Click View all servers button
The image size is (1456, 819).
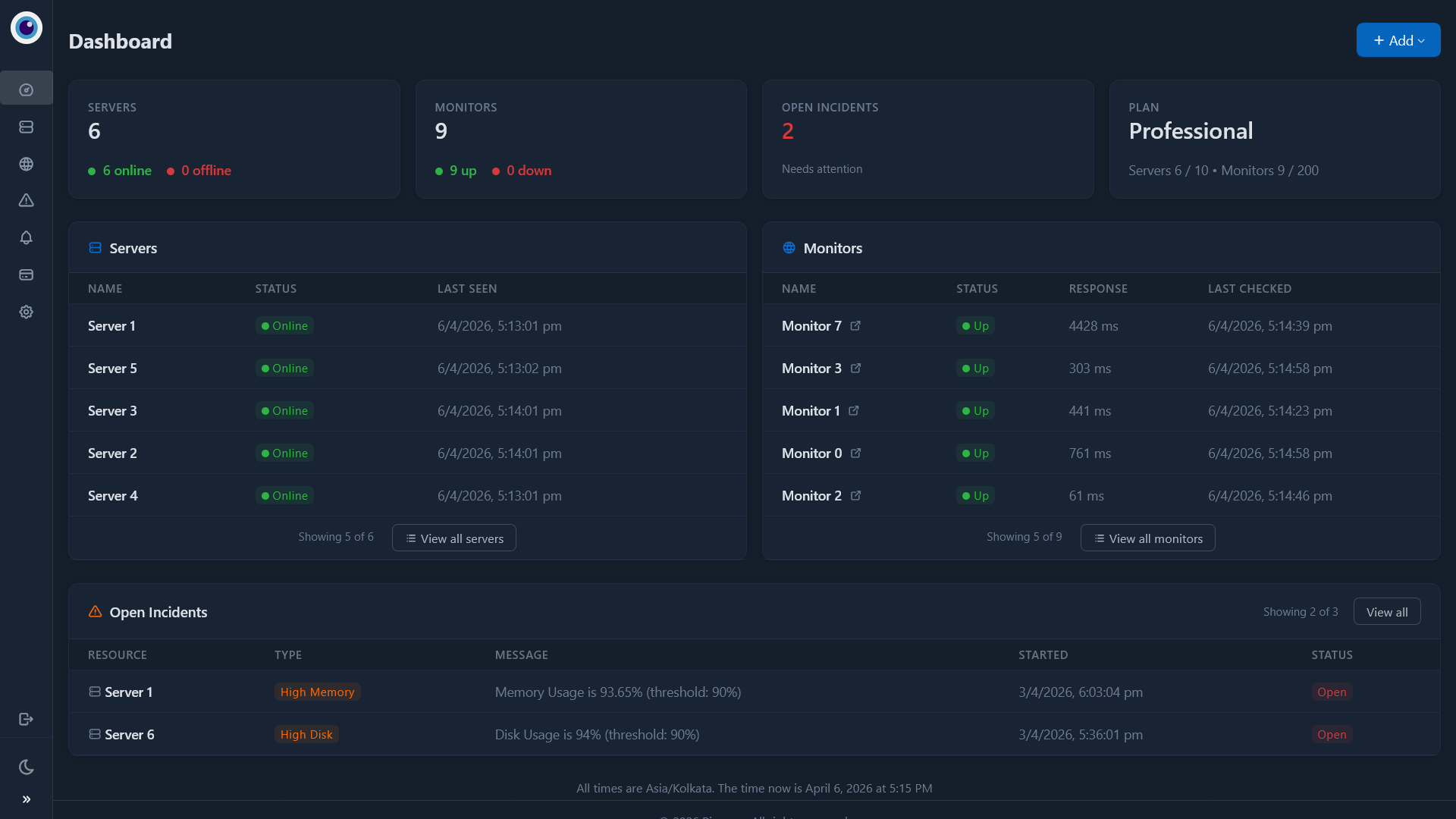[453, 538]
